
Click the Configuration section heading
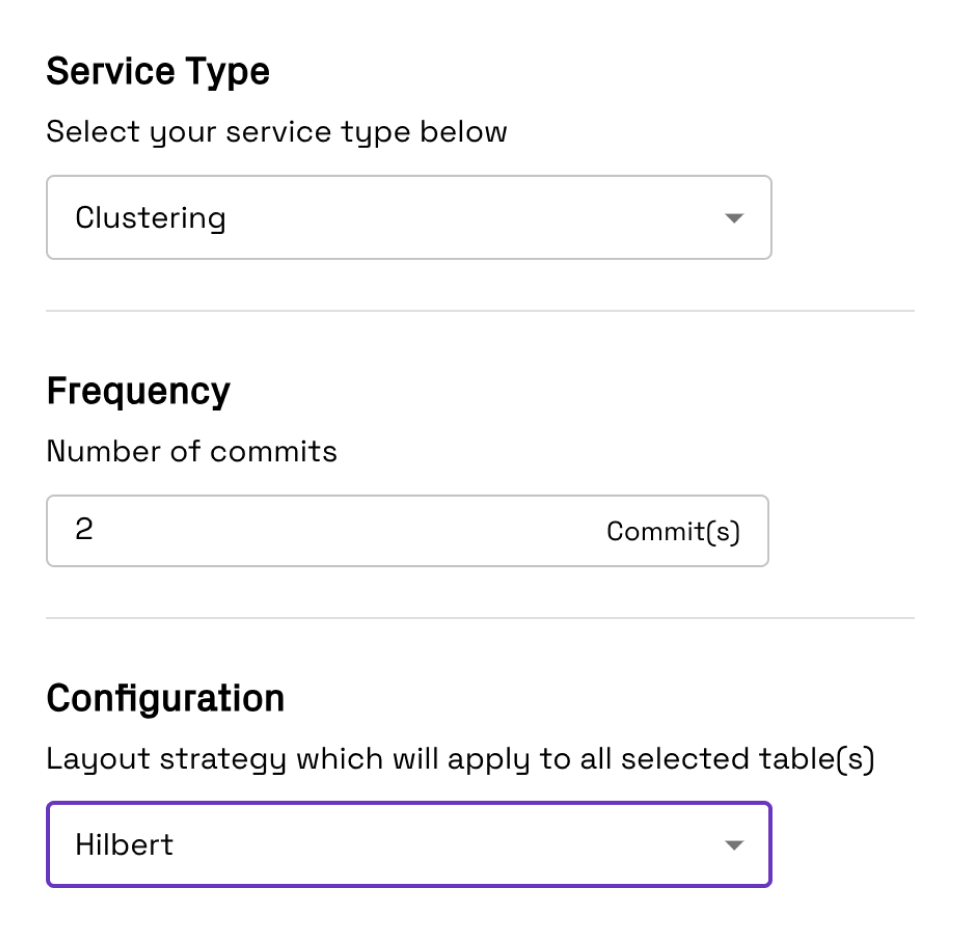[166, 698]
